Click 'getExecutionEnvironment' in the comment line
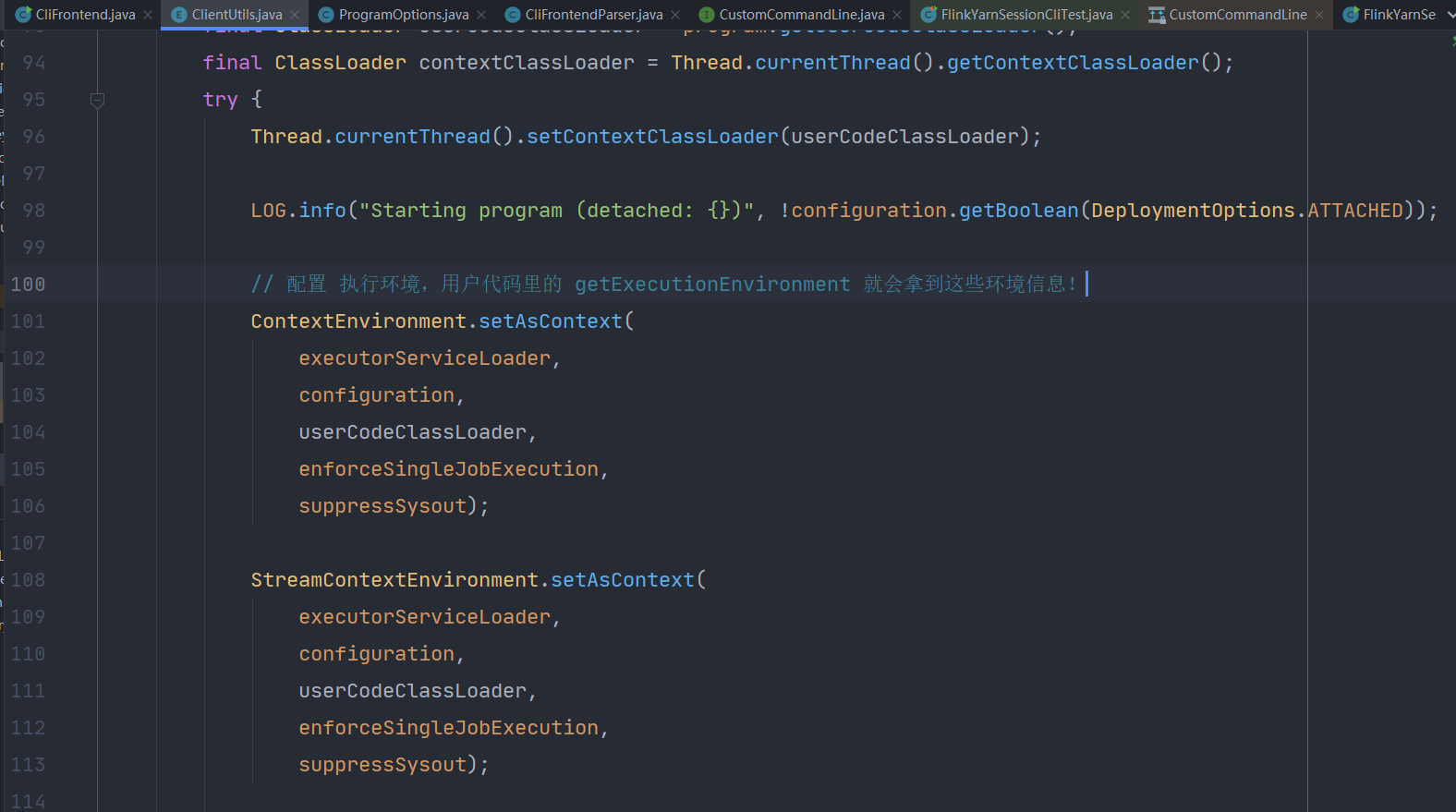 (712, 285)
